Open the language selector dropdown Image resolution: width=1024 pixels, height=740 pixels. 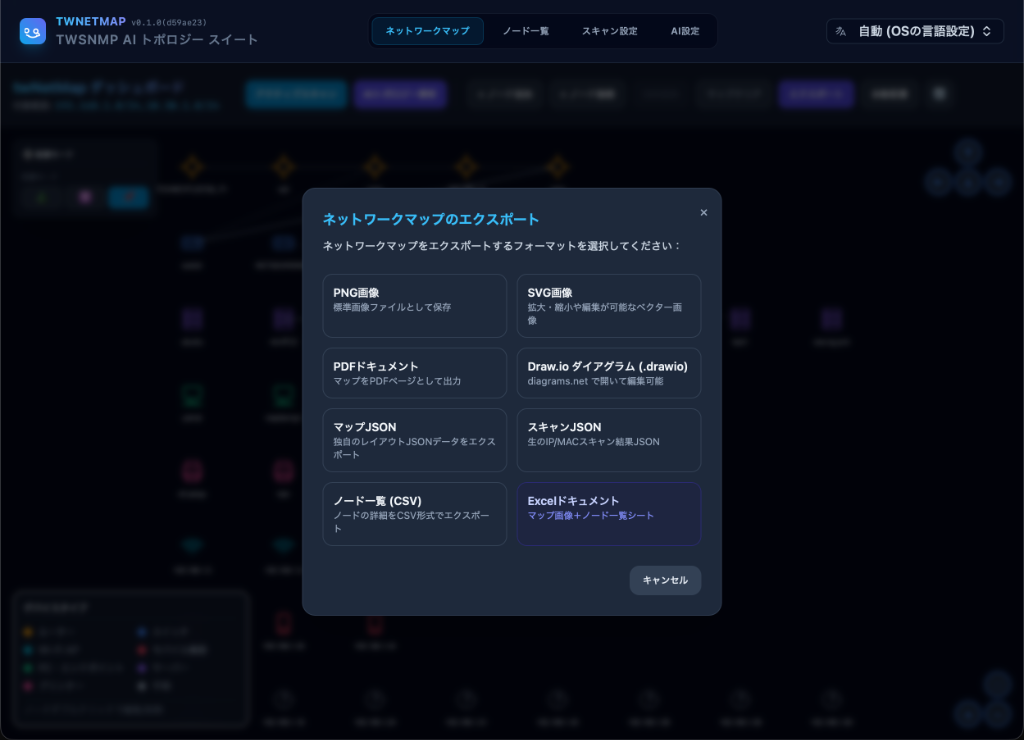915,31
